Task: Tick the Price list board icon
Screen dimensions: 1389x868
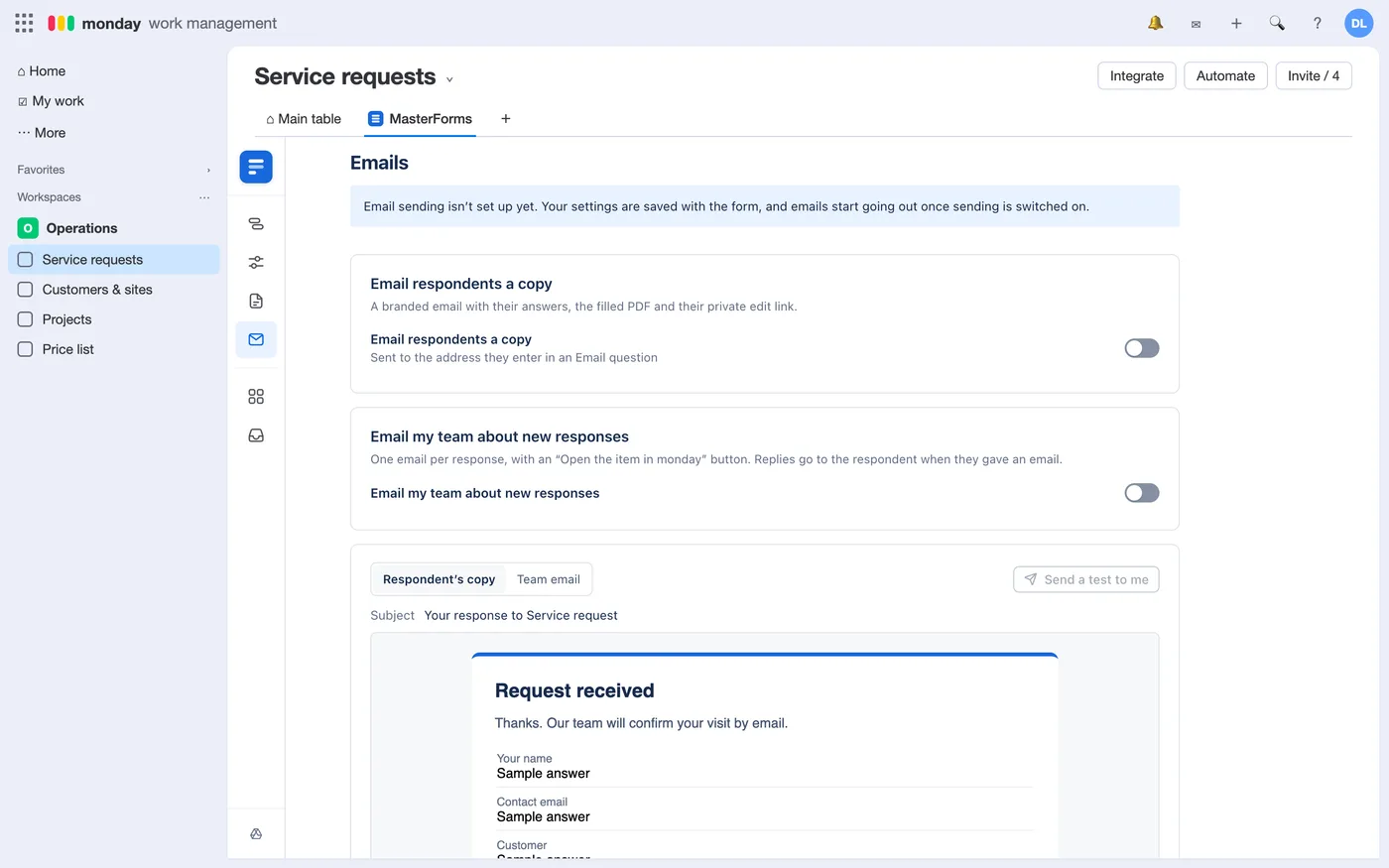Action: point(26,349)
